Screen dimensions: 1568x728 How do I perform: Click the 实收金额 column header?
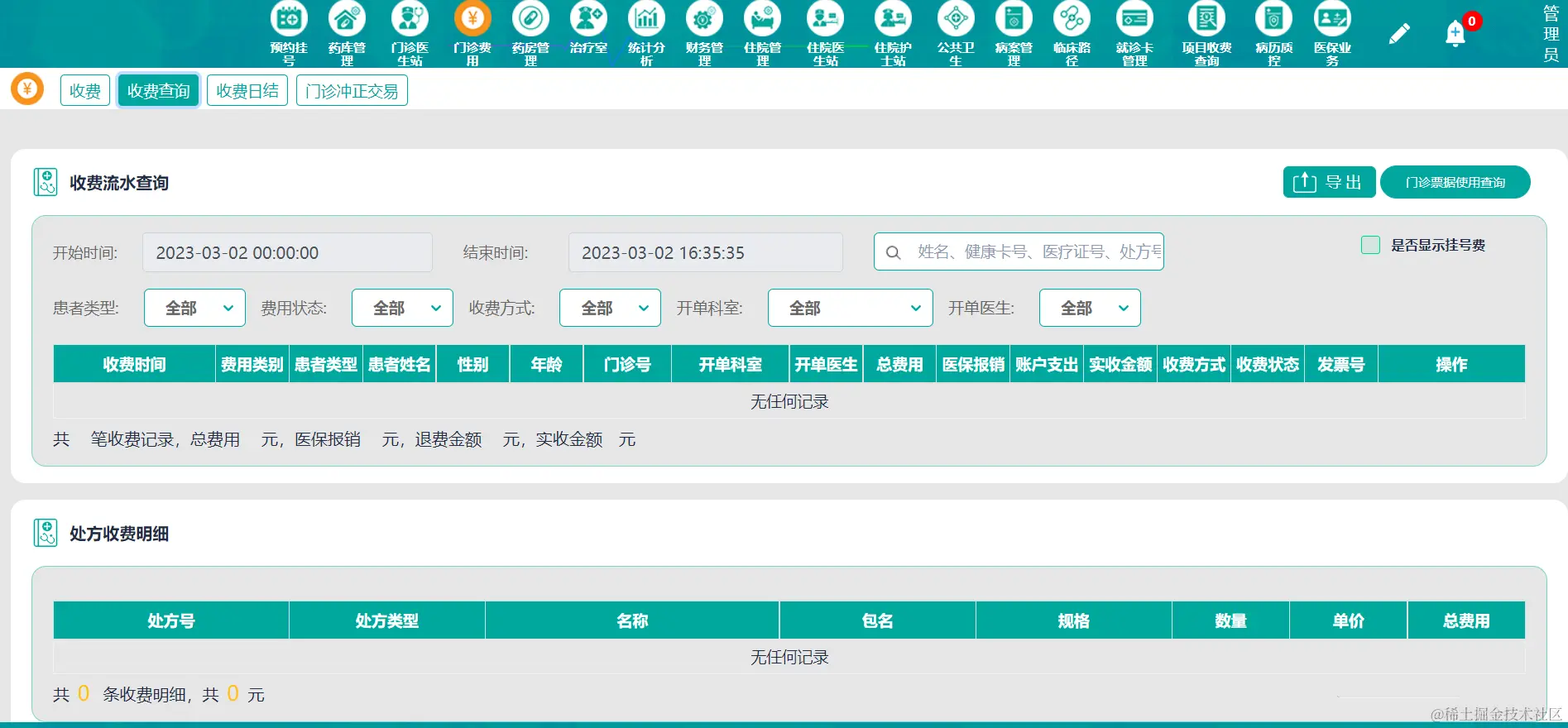click(x=1120, y=364)
